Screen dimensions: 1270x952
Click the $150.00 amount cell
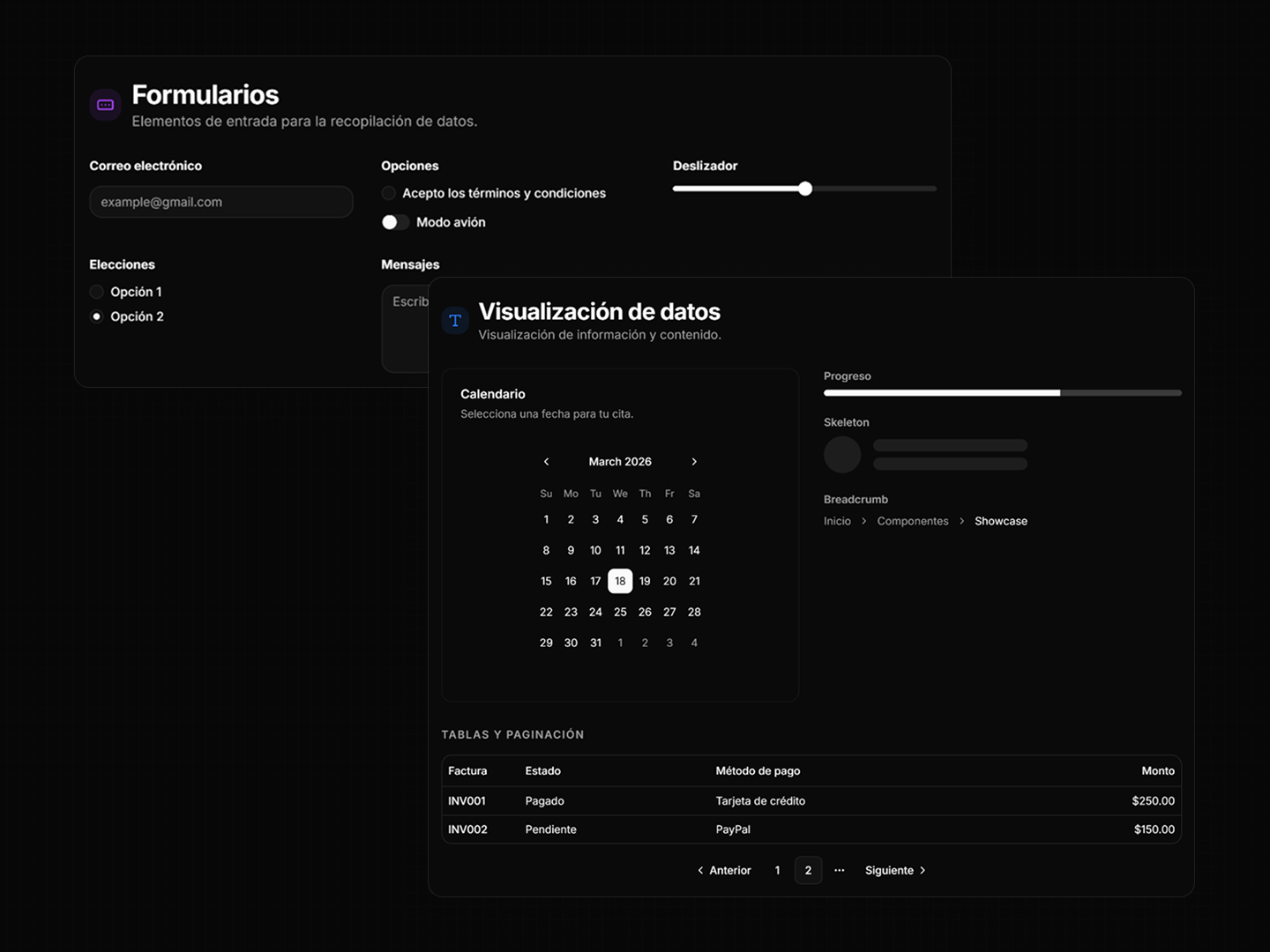[x=1154, y=829]
